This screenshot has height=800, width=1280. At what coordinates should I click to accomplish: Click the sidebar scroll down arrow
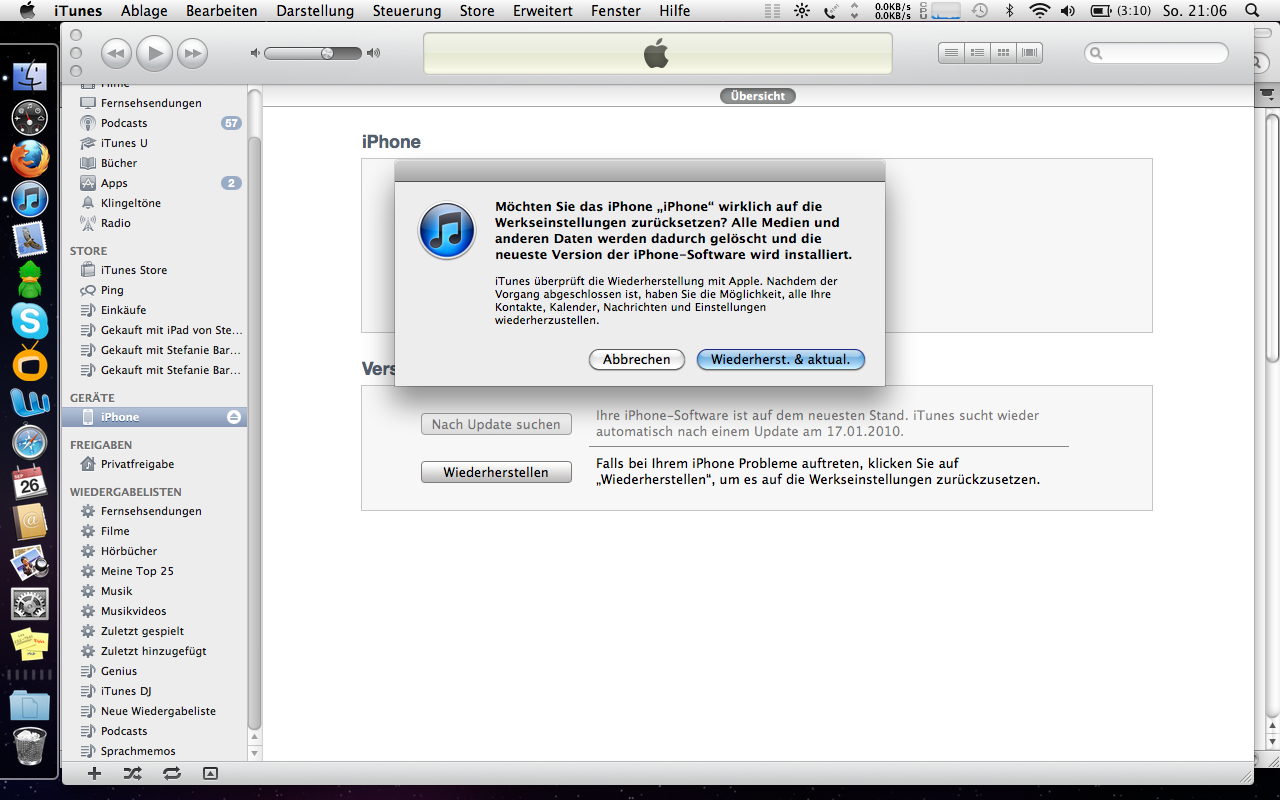pyautogui.click(x=254, y=753)
